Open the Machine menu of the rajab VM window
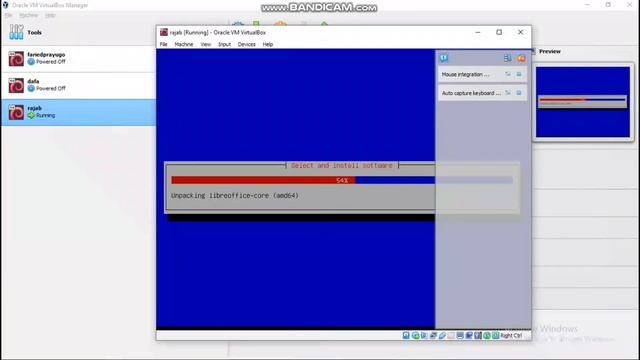 point(184,44)
